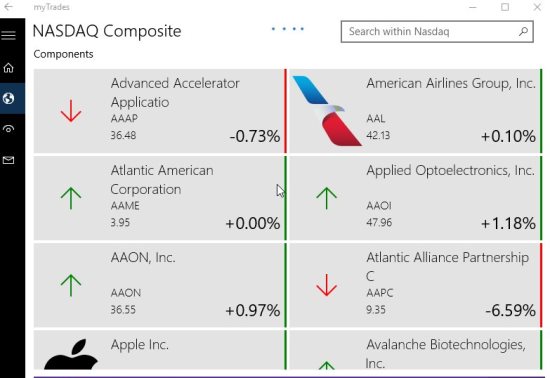Click the back arrow in title bar
550x378 pixels.
click(x=8, y=7)
